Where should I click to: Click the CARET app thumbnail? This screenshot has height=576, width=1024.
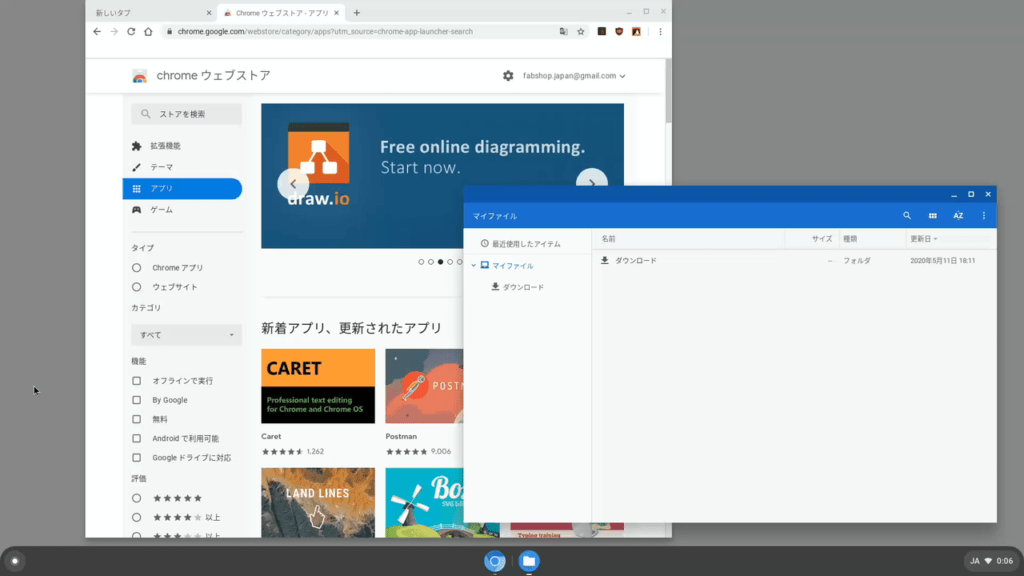coord(318,386)
